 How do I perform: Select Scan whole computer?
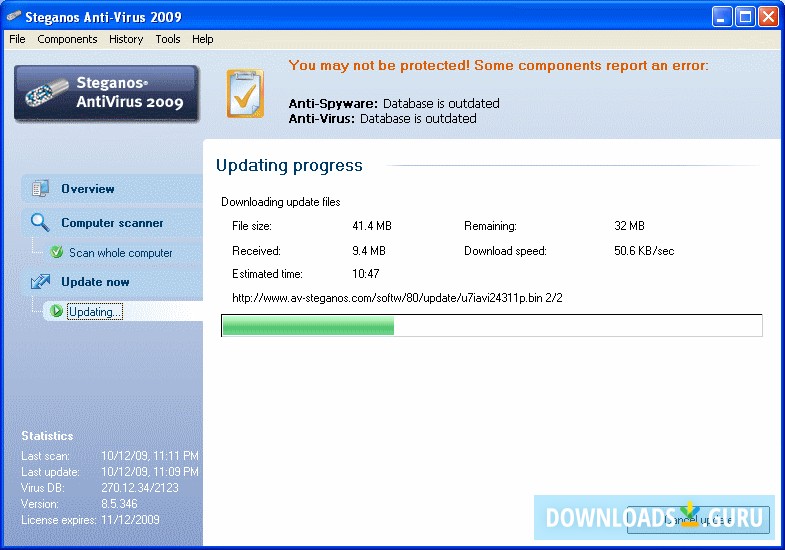[121, 253]
